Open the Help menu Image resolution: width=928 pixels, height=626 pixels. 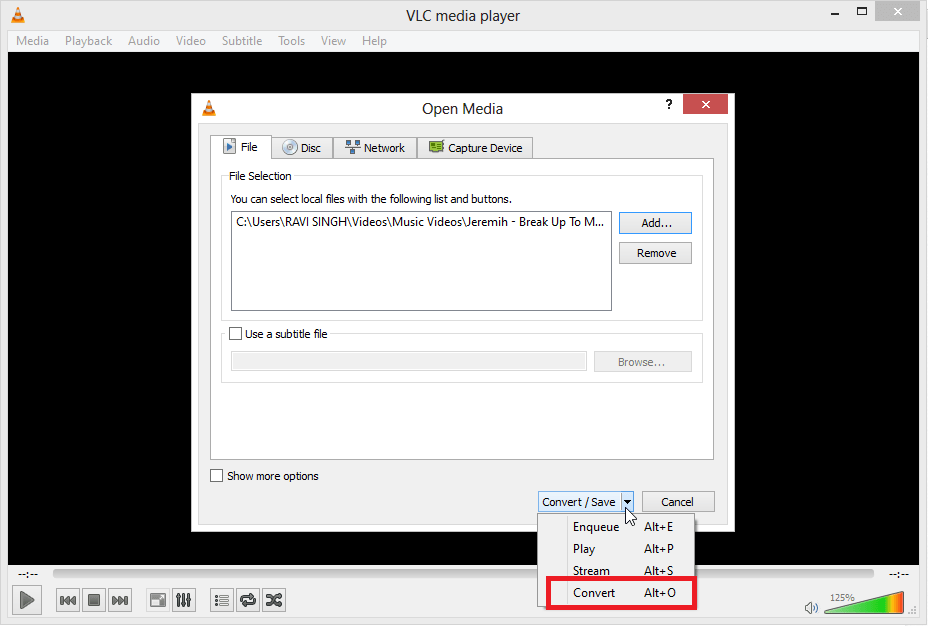click(x=374, y=41)
